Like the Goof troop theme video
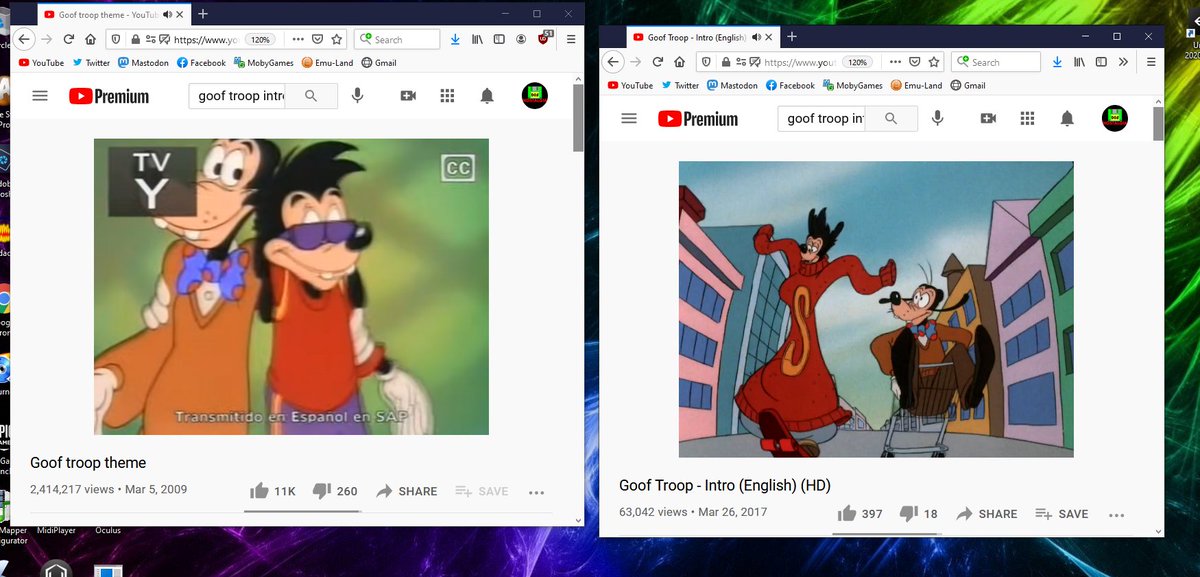1200x577 pixels. [272, 491]
